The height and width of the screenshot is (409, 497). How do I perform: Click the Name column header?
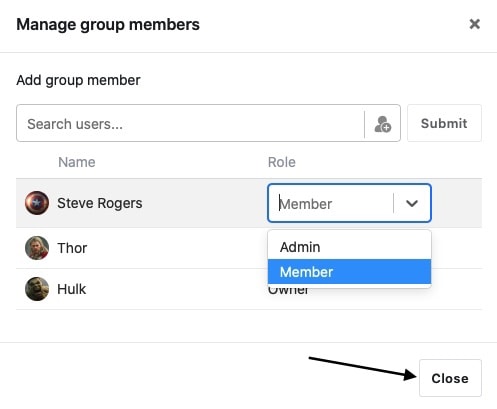point(77,162)
